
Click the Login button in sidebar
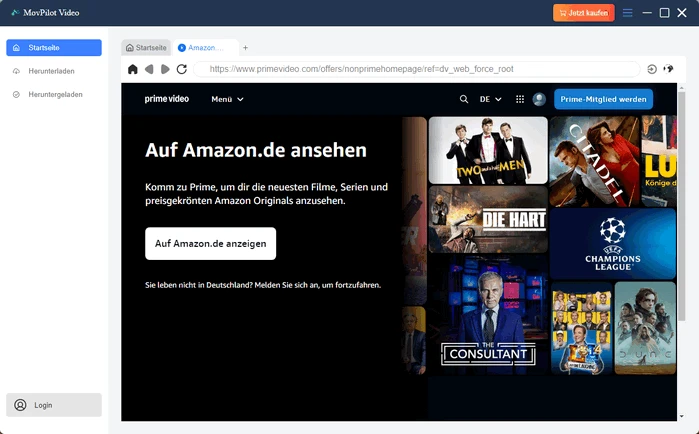[54, 405]
